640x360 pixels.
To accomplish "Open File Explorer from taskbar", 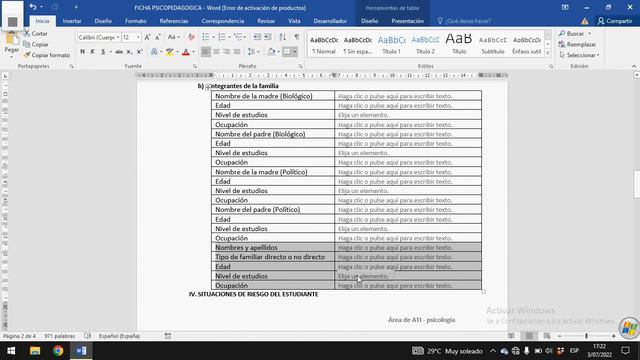I will 35,351.
